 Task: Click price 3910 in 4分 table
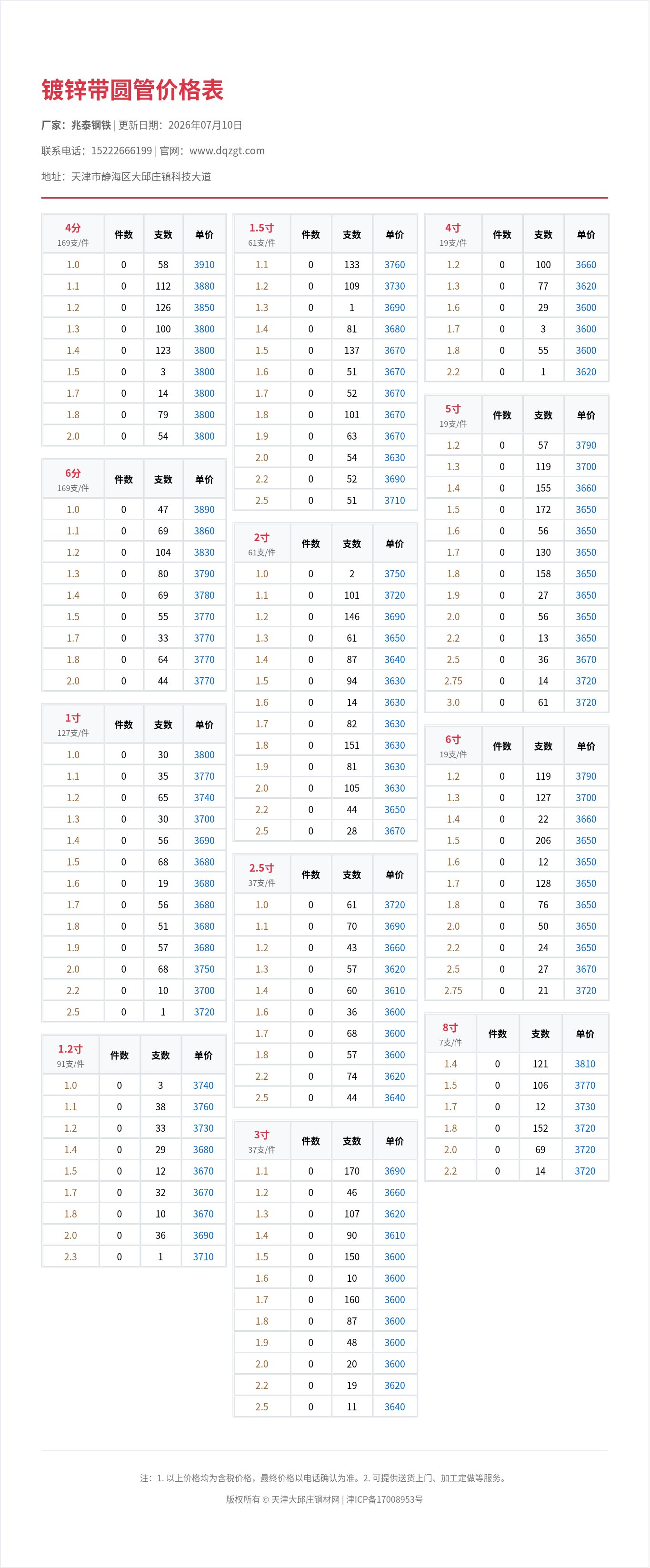[204, 265]
